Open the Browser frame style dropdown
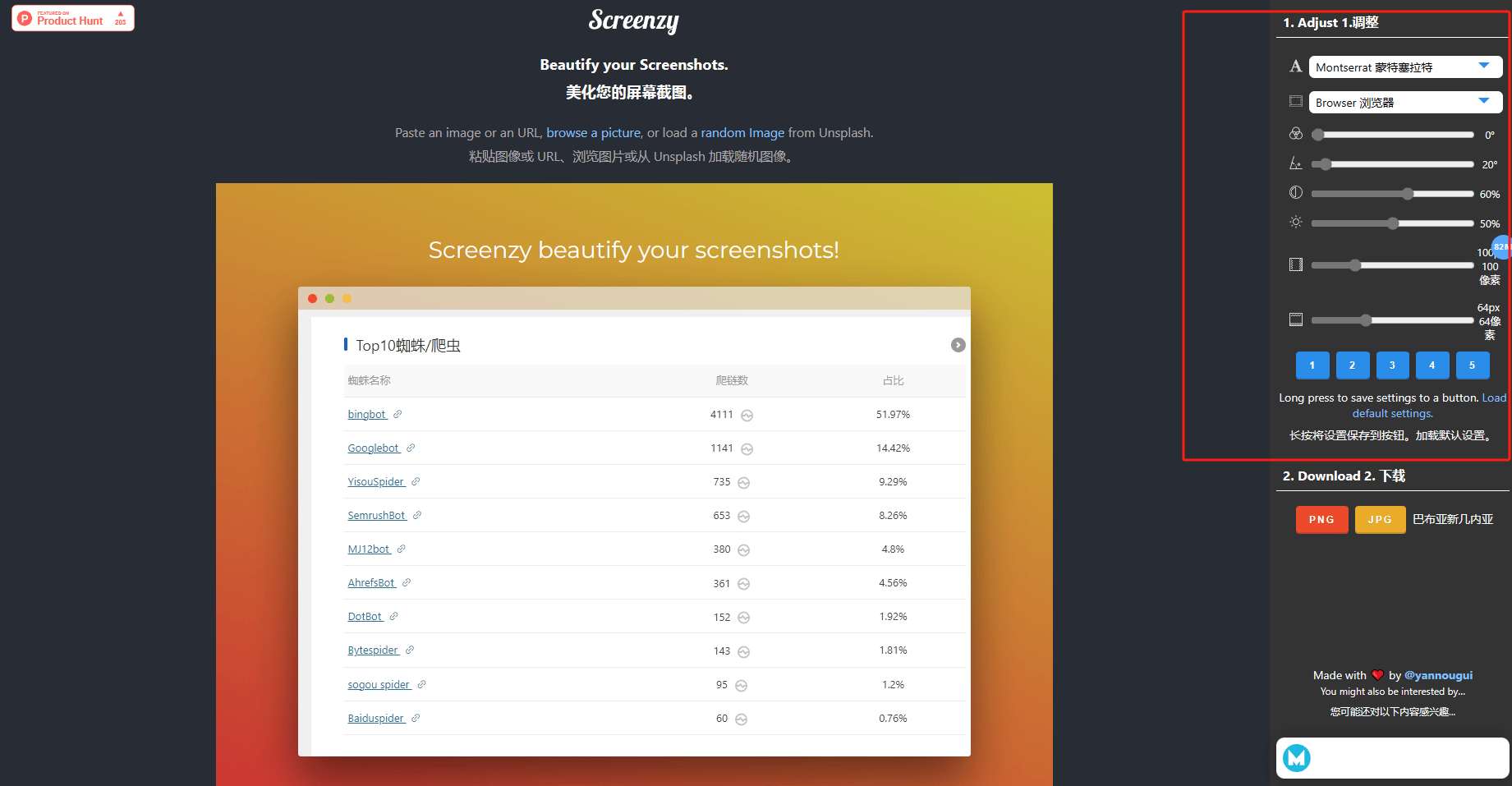 1405,102
